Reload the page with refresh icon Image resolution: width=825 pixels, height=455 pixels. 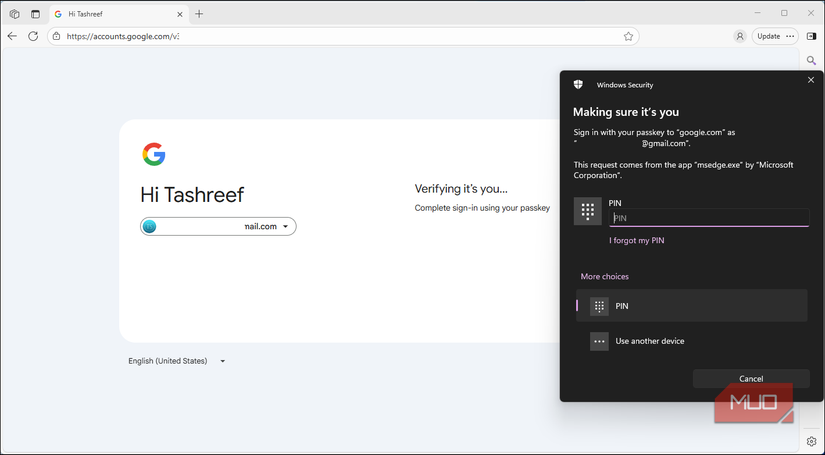click(33, 36)
